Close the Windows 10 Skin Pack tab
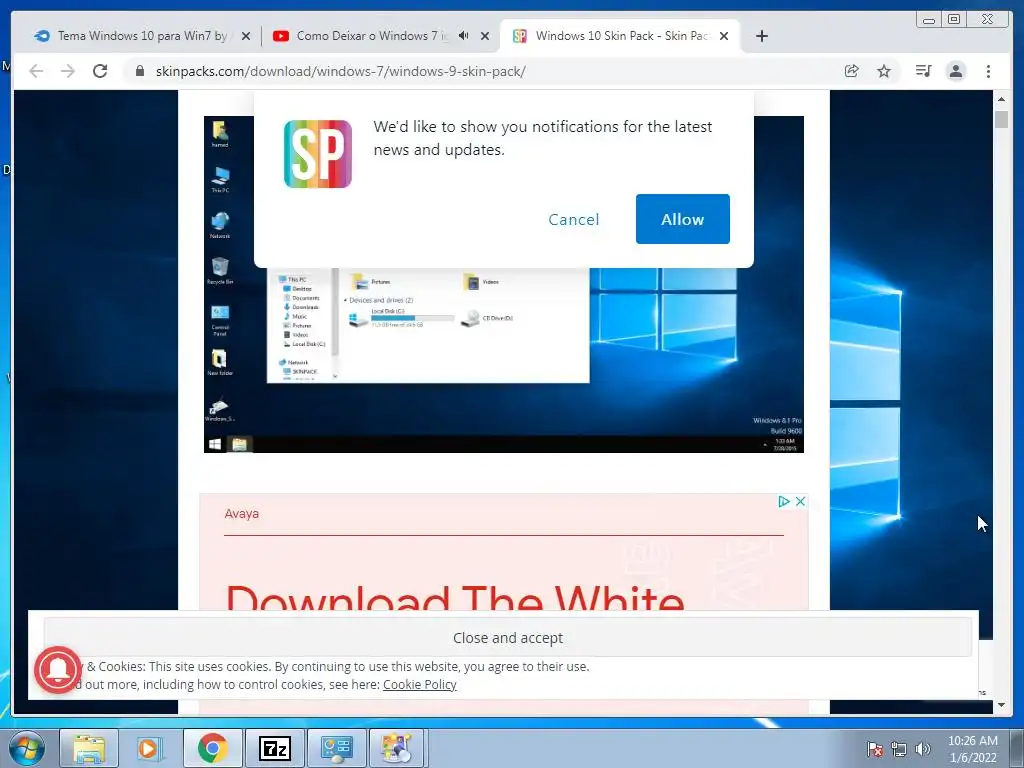Screen dimensions: 1024x768 tap(724, 36)
